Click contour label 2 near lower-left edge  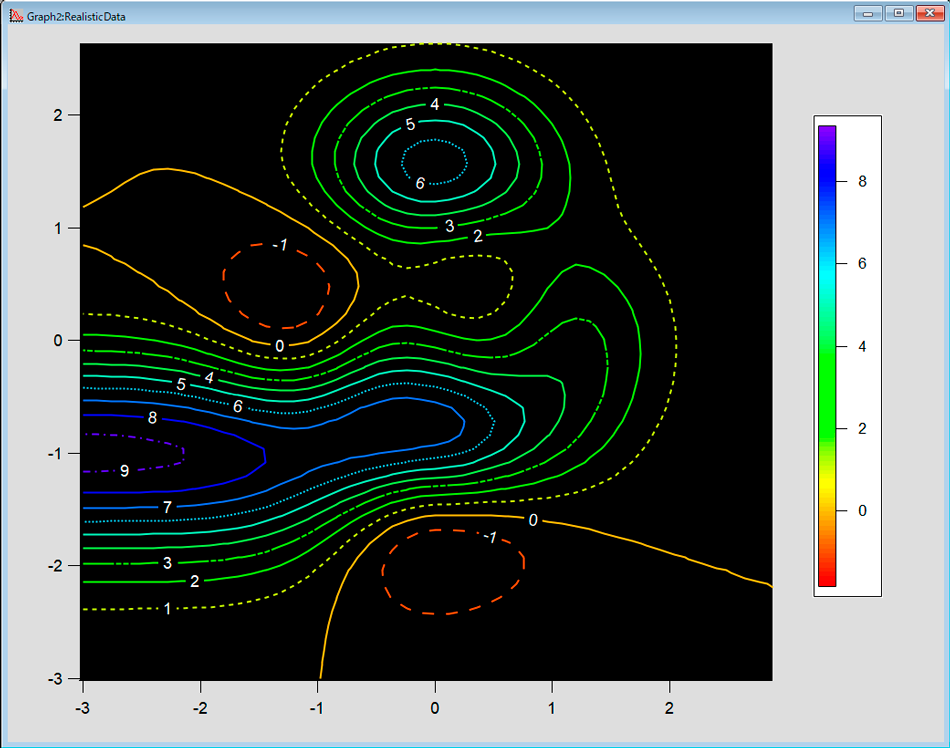pyautogui.click(x=194, y=581)
